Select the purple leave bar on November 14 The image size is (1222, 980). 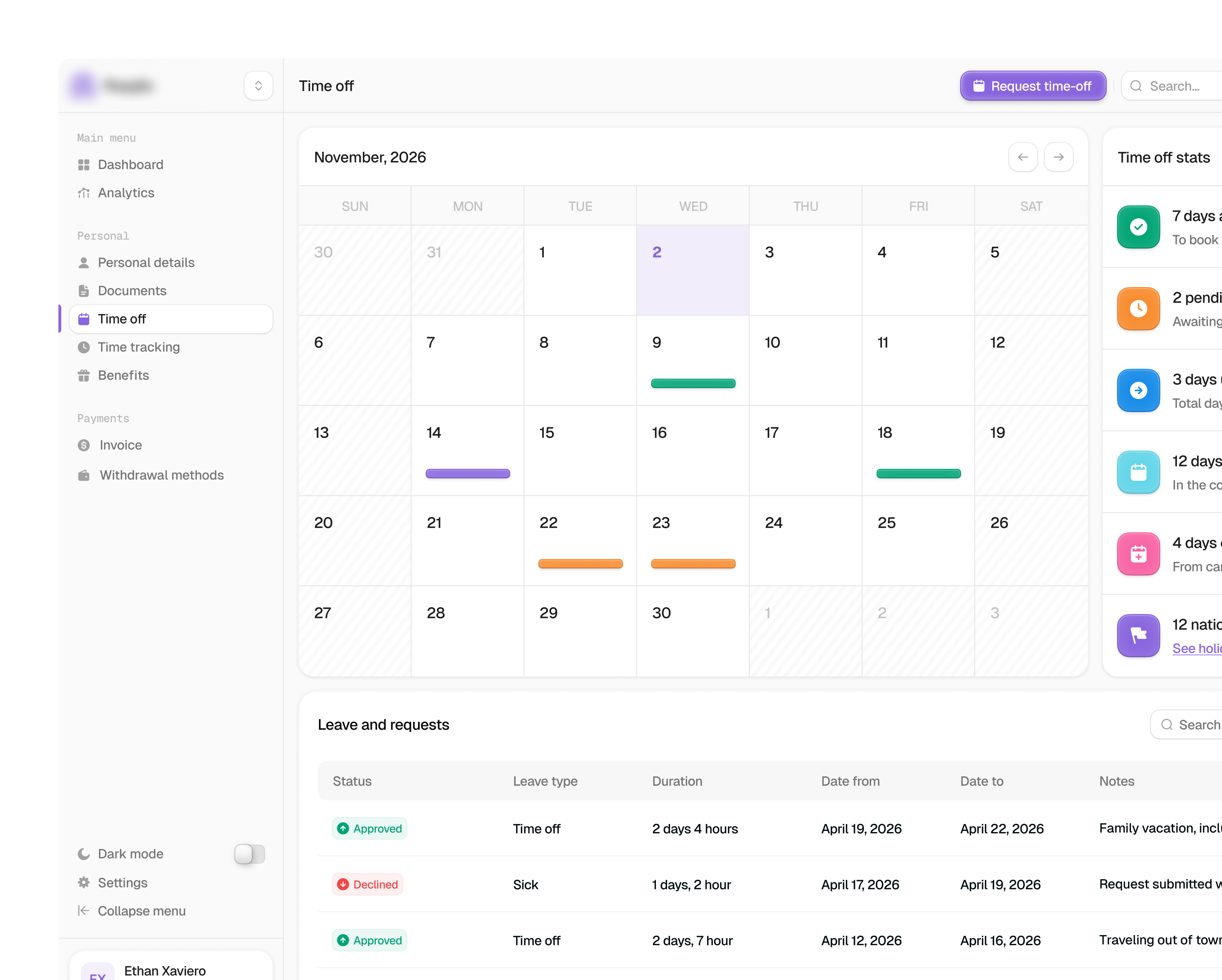tap(468, 473)
